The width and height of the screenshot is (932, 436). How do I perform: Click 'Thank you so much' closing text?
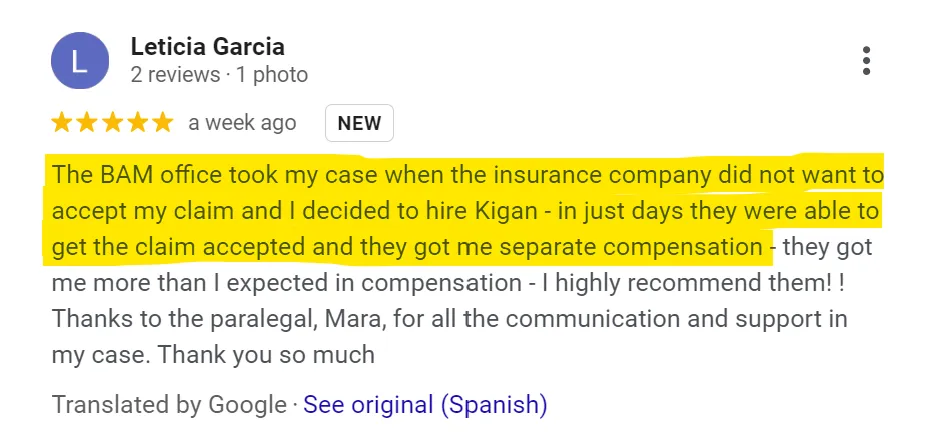pyautogui.click(x=266, y=355)
